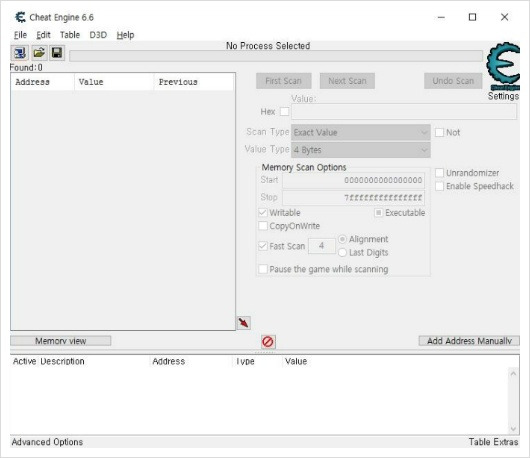Open the Scan Type dropdown
The width and height of the screenshot is (530, 458).
(x=361, y=132)
